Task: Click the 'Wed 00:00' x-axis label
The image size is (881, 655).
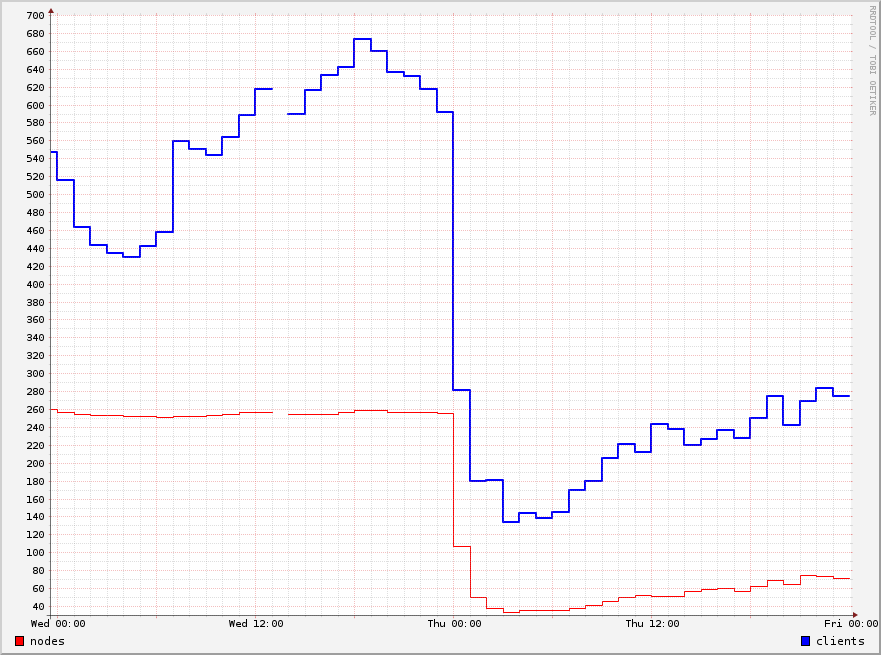Action: 58,624
